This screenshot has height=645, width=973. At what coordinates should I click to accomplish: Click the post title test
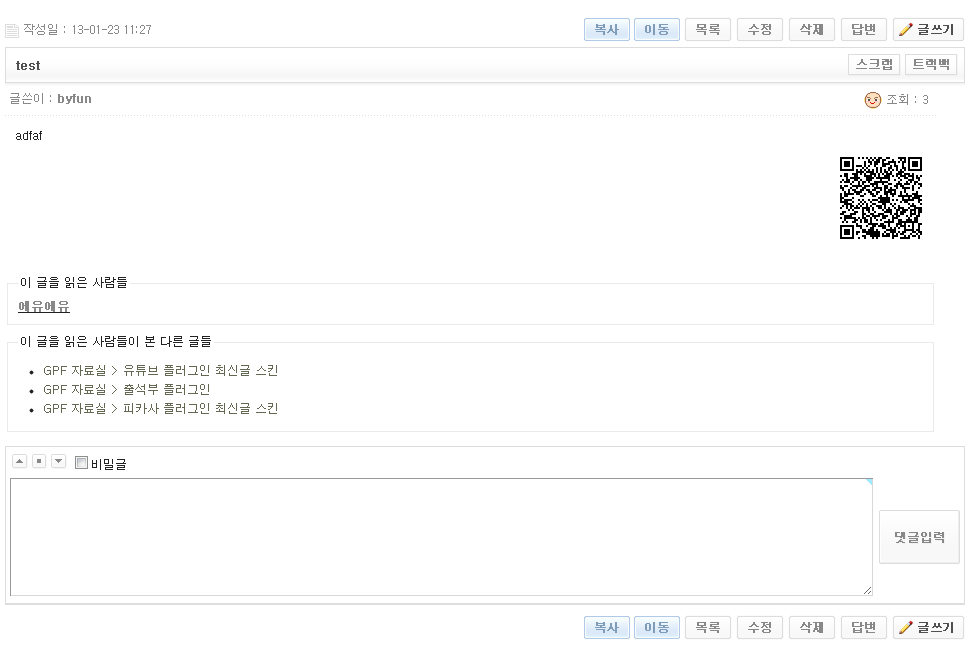coord(28,66)
